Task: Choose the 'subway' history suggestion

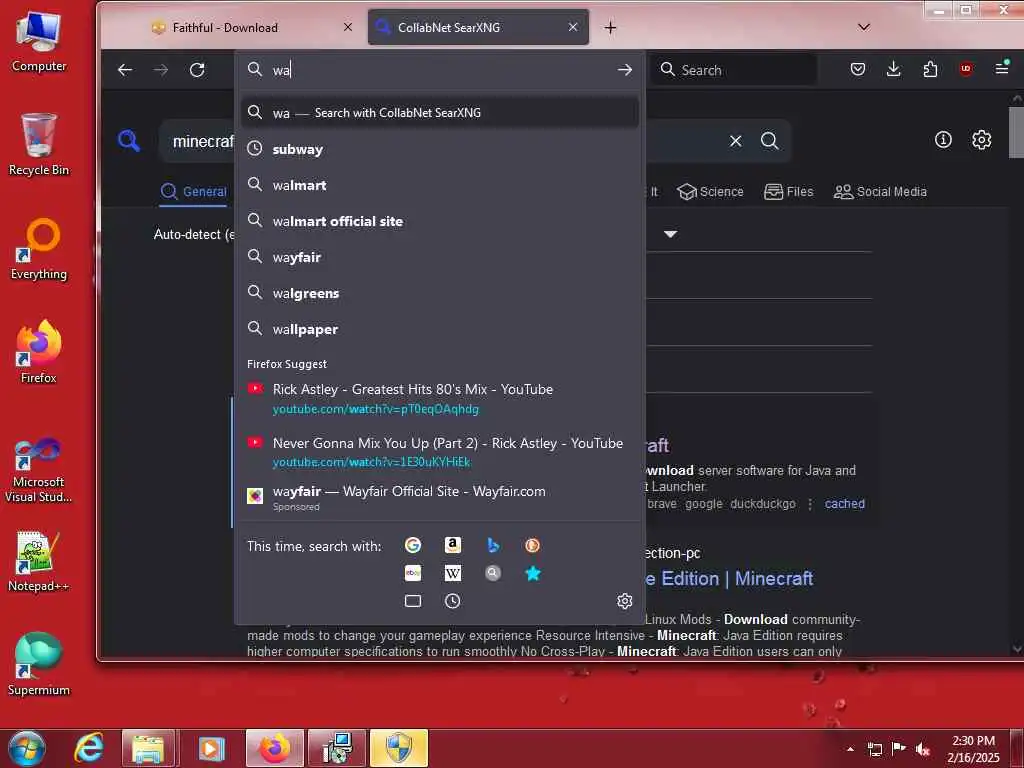Action: tap(440, 149)
